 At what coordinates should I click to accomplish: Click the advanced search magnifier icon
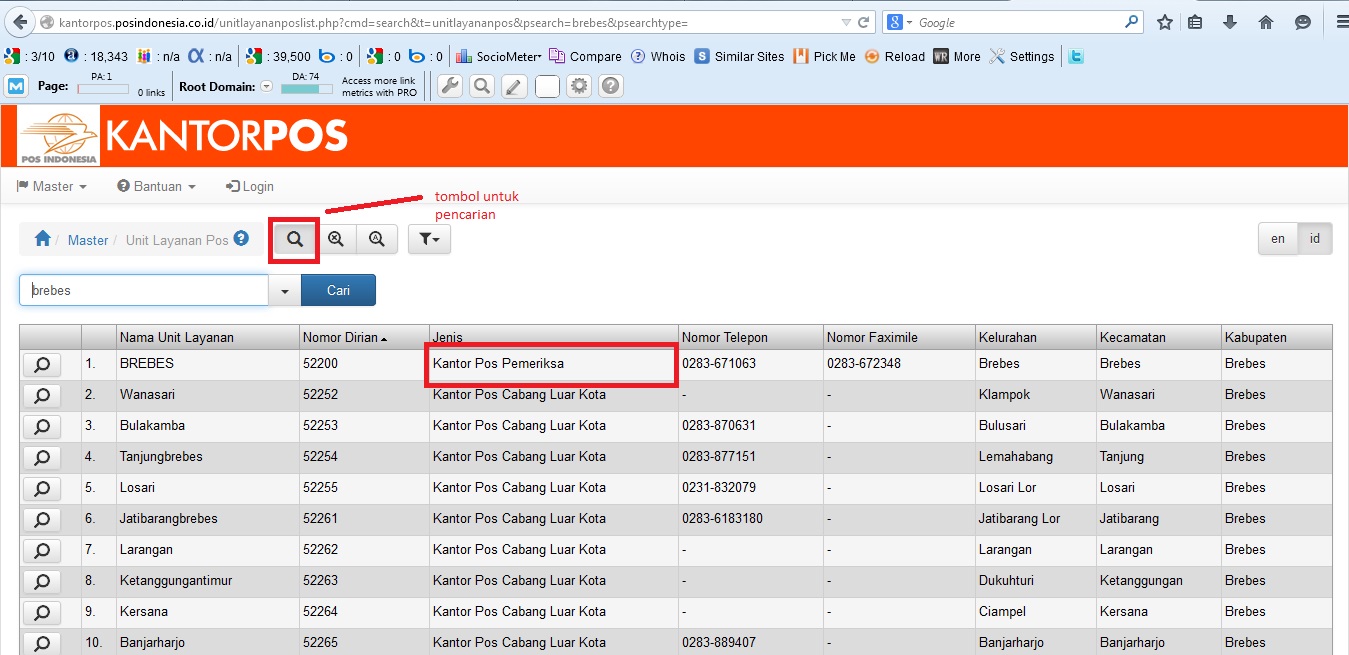click(x=377, y=239)
